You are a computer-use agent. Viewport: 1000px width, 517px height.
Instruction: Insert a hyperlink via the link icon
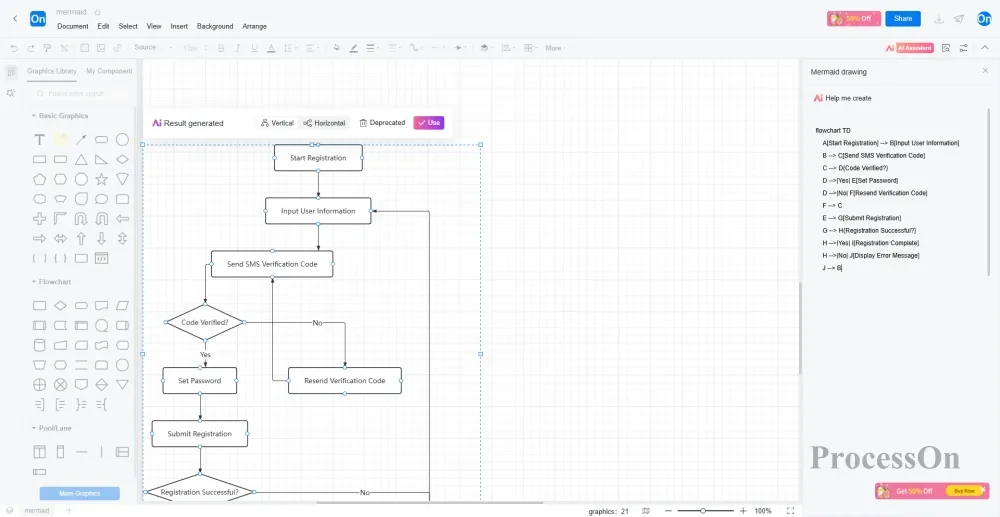point(117,48)
